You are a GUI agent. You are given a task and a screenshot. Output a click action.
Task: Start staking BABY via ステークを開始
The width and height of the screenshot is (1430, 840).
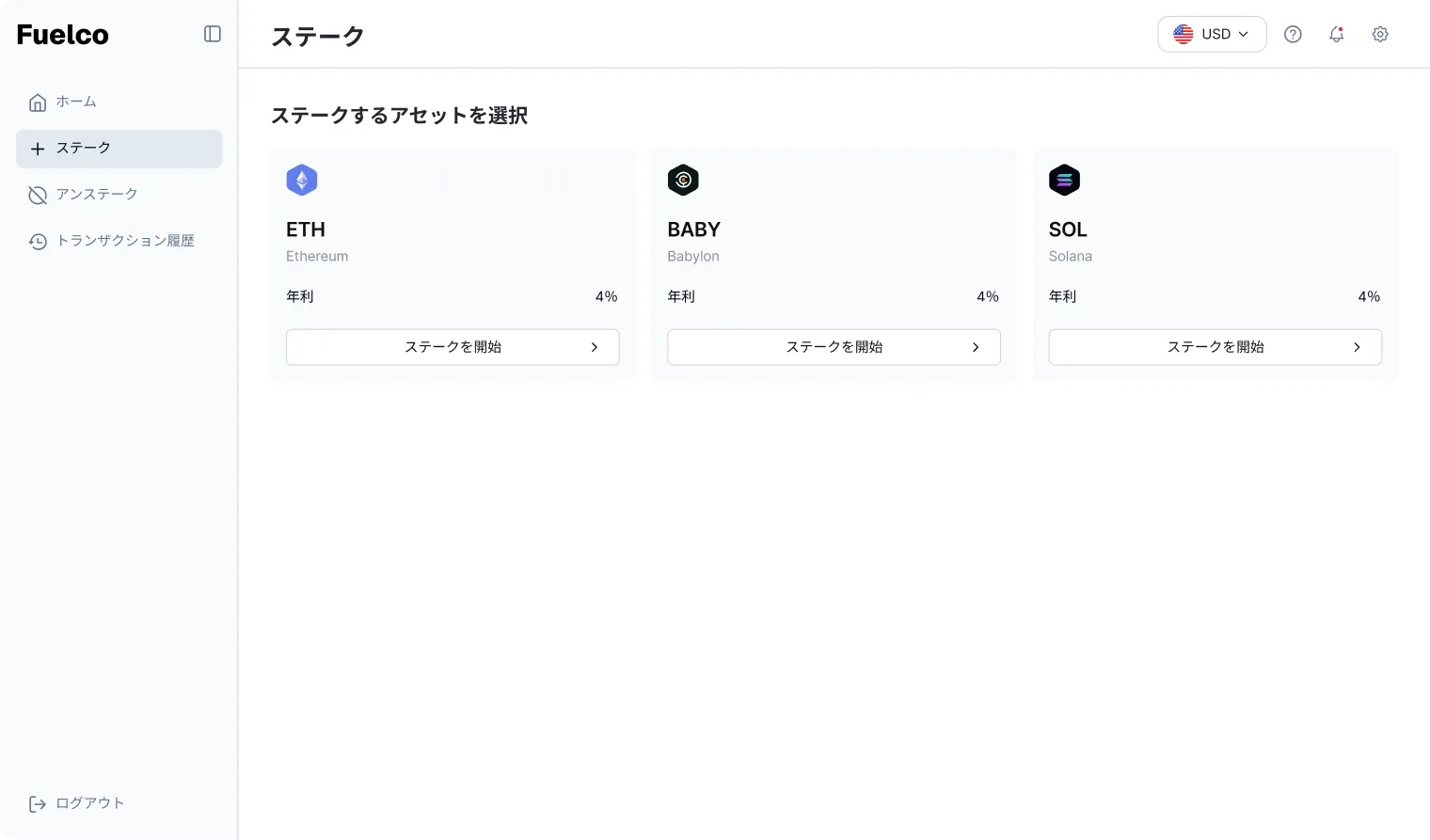click(834, 347)
